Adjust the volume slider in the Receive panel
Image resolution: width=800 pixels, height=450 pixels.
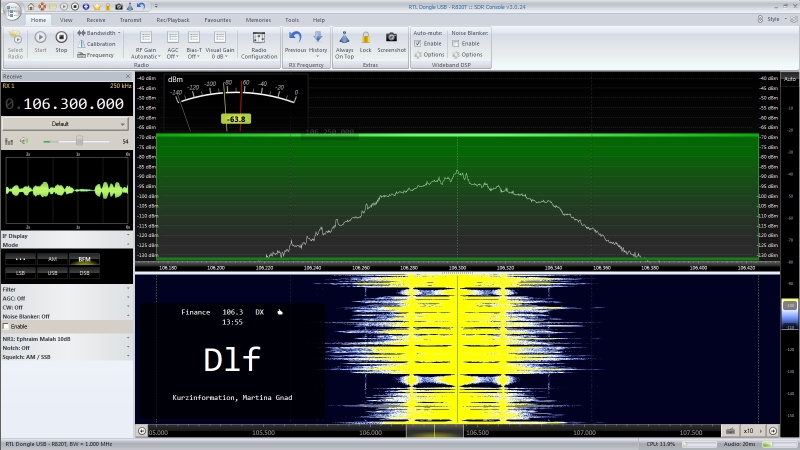coord(79,141)
